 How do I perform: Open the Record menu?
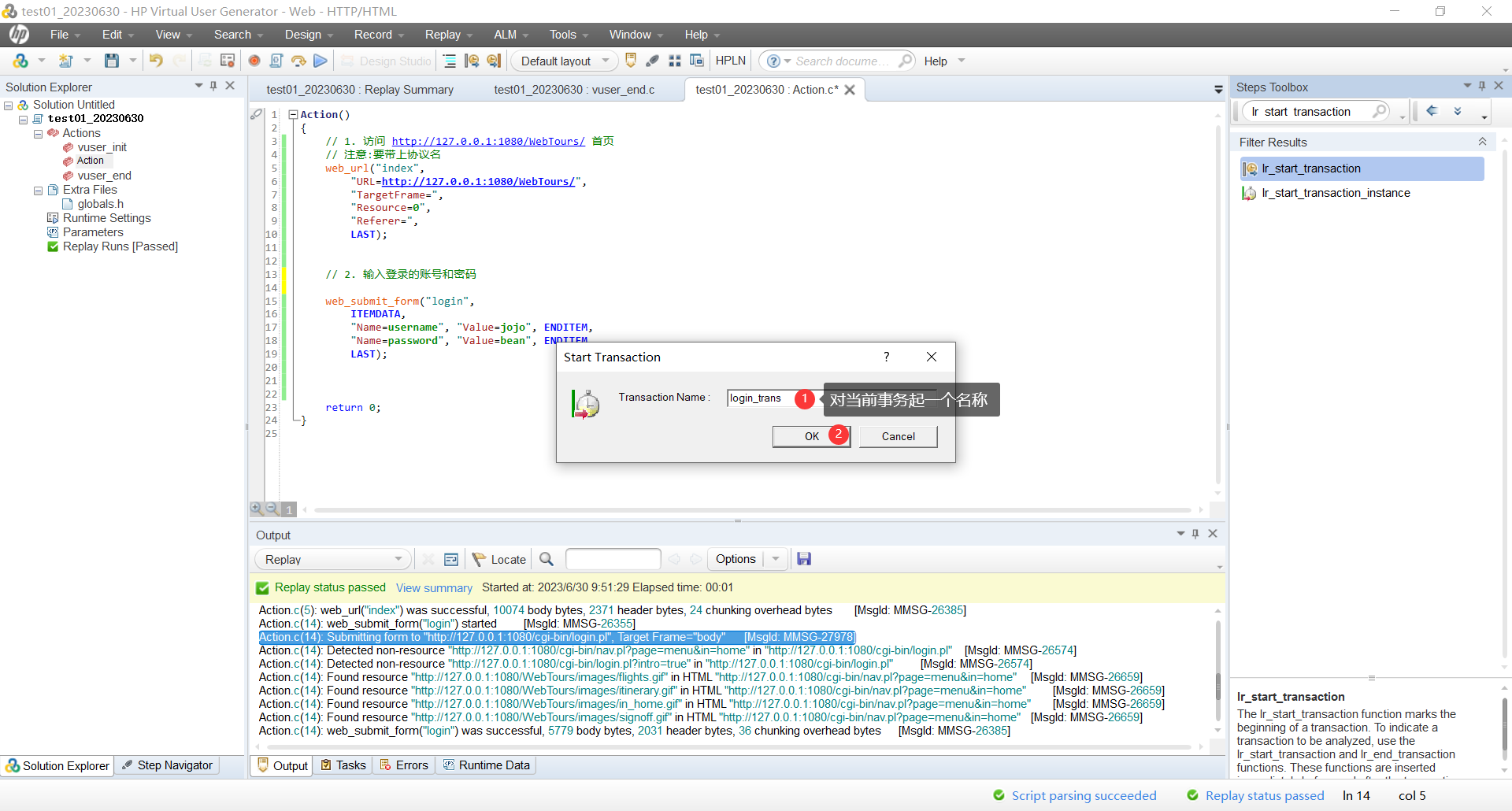pos(379,35)
